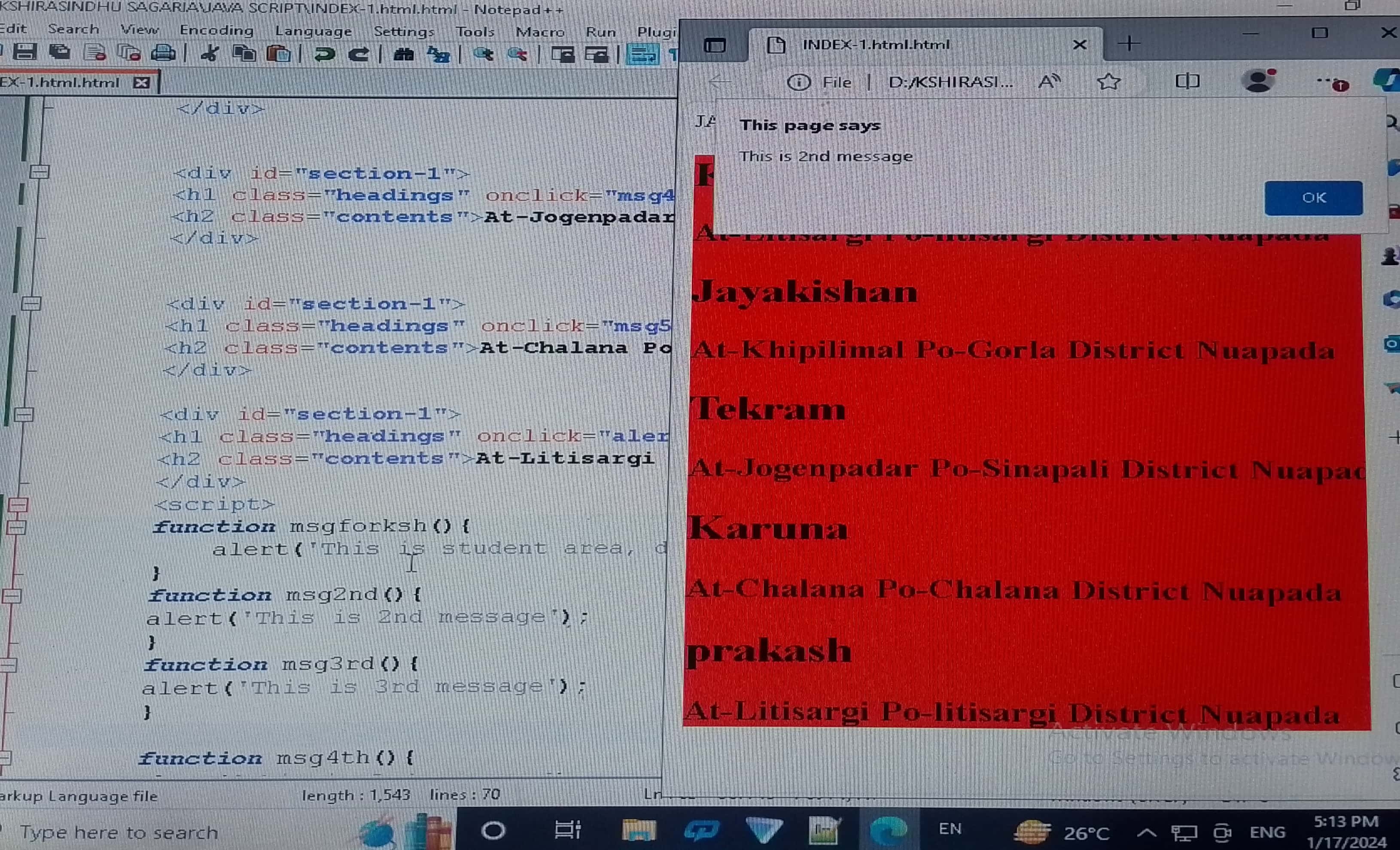Click the Cut scissors icon
Viewport: 1400px width, 850px height.
click(210, 54)
